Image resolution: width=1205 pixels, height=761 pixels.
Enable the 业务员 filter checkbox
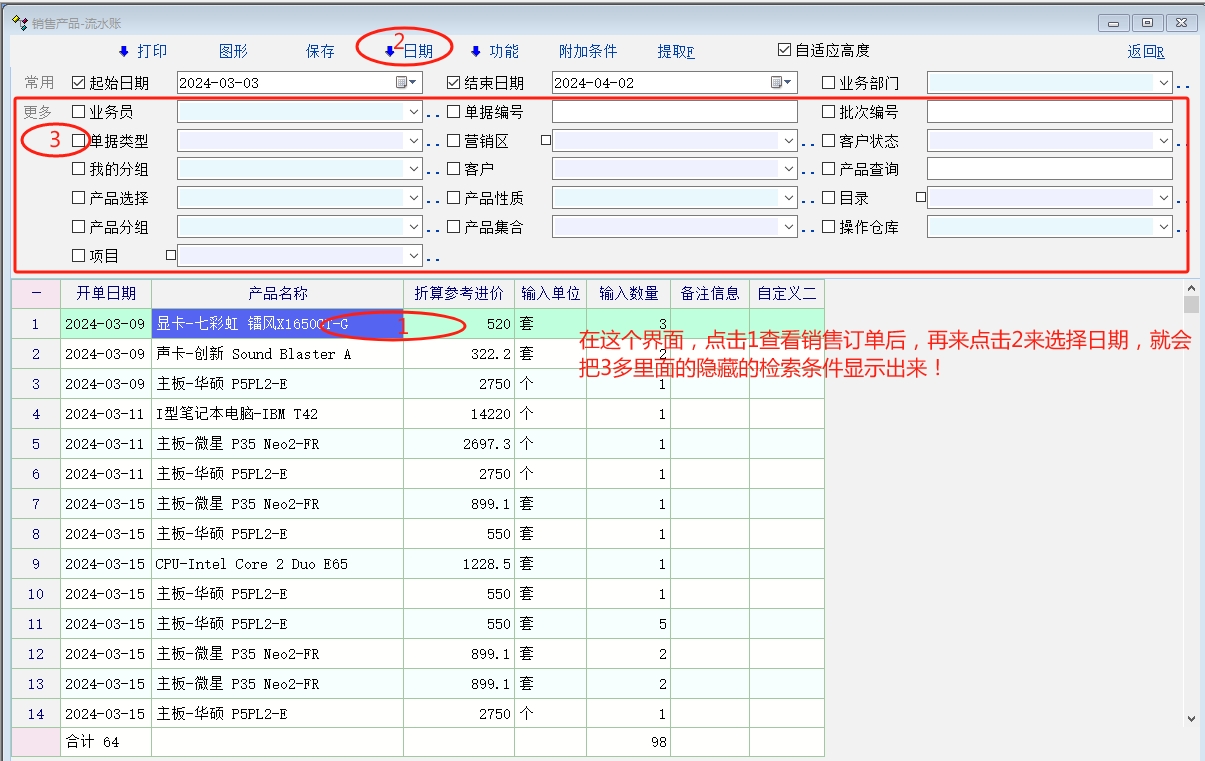click(79, 112)
